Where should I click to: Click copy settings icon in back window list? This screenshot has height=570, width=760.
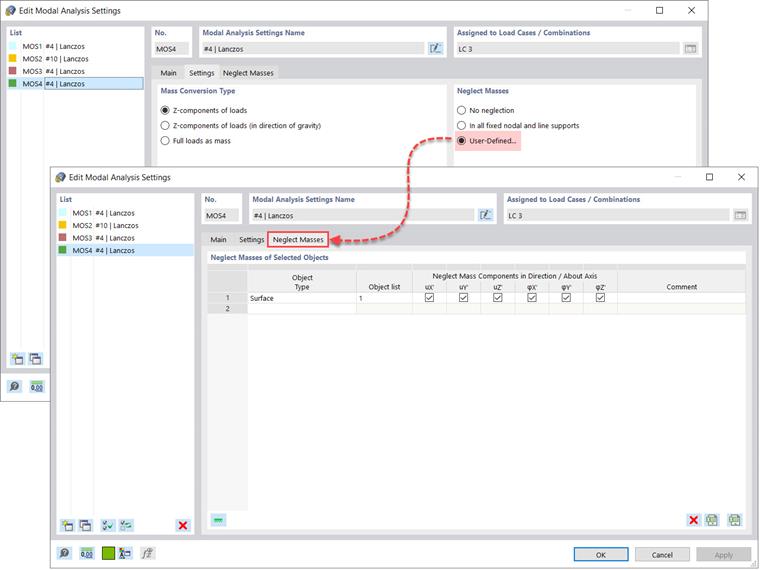coord(35,359)
